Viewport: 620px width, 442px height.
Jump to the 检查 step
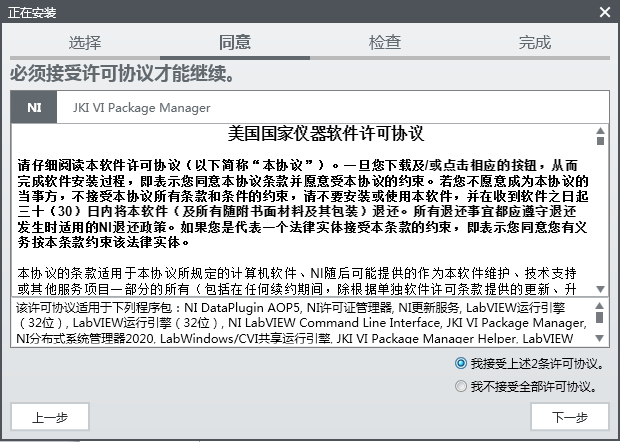click(385, 42)
